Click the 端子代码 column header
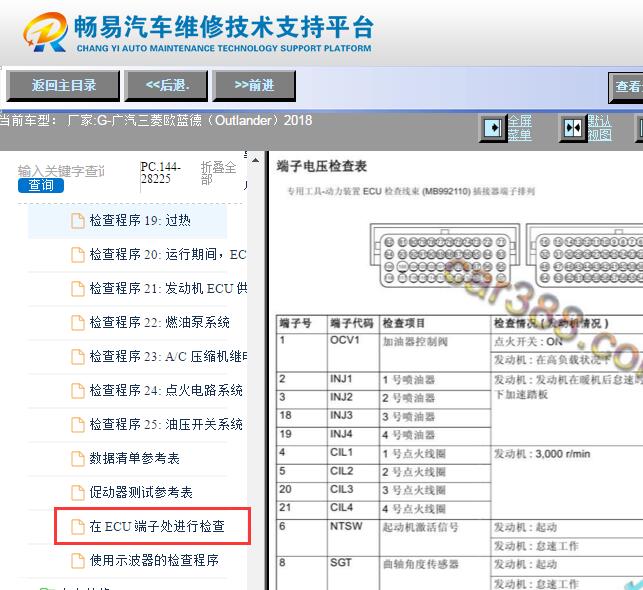643x590 pixels. pyautogui.click(x=352, y=323)
